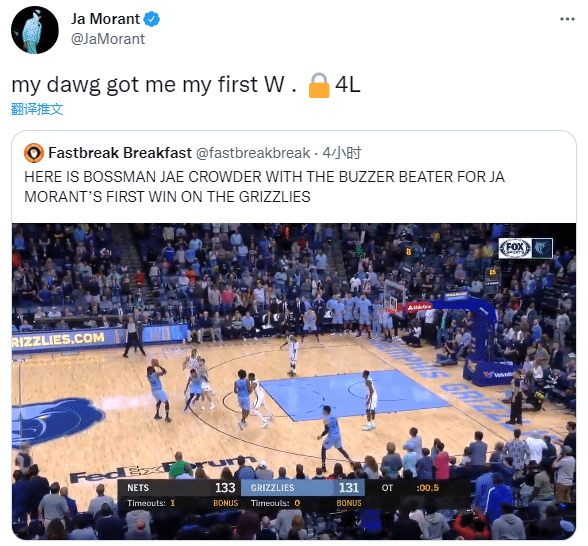Open Fastbreak Breakfast display name
The image size is (588, 546).
point(120,153)
